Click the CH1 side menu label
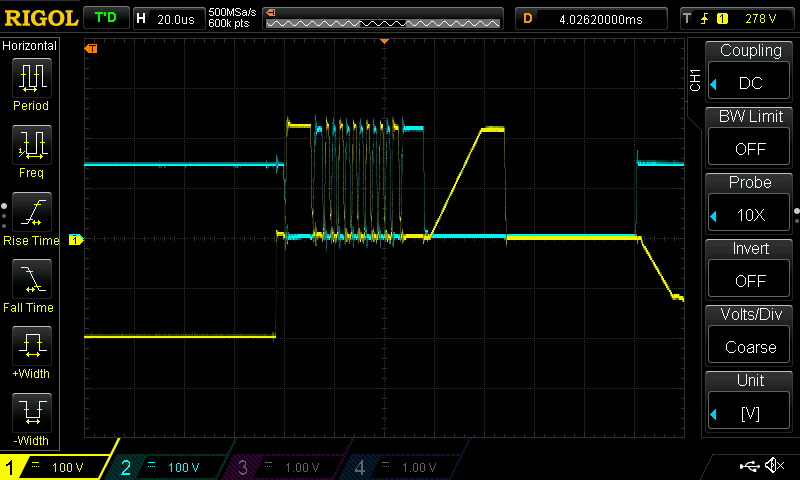This screenshot has height=480, width=800. pyautogui.click(x=694, y=80)
